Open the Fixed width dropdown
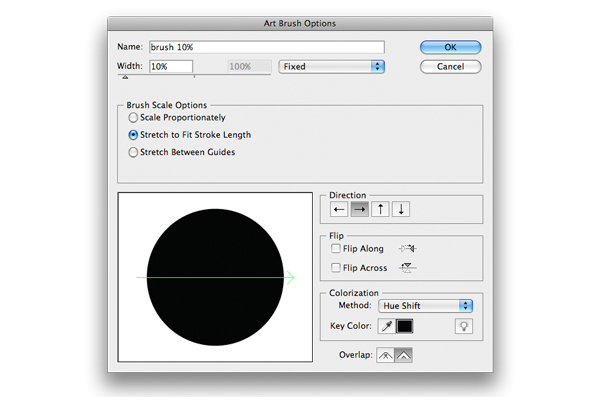600x400 pixels. pyautogui.click(x=331, y=67)
